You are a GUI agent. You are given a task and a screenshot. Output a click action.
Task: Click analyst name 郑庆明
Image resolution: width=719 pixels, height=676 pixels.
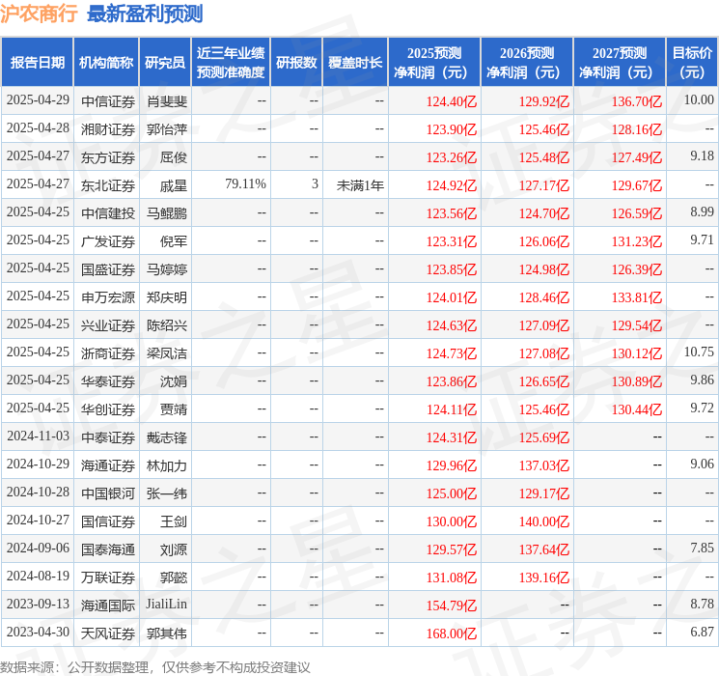coord(166,297)
